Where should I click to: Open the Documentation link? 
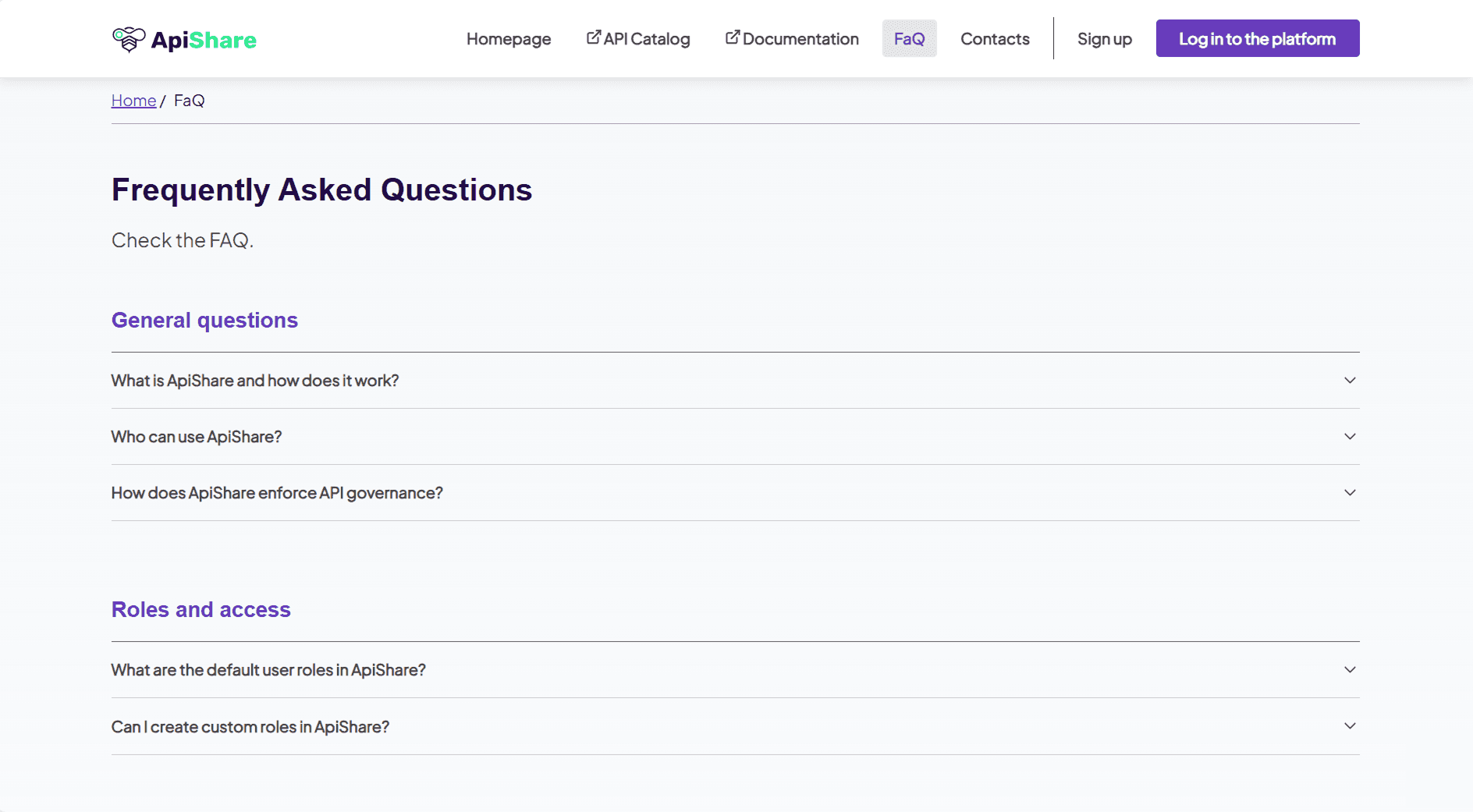(792, 39)
